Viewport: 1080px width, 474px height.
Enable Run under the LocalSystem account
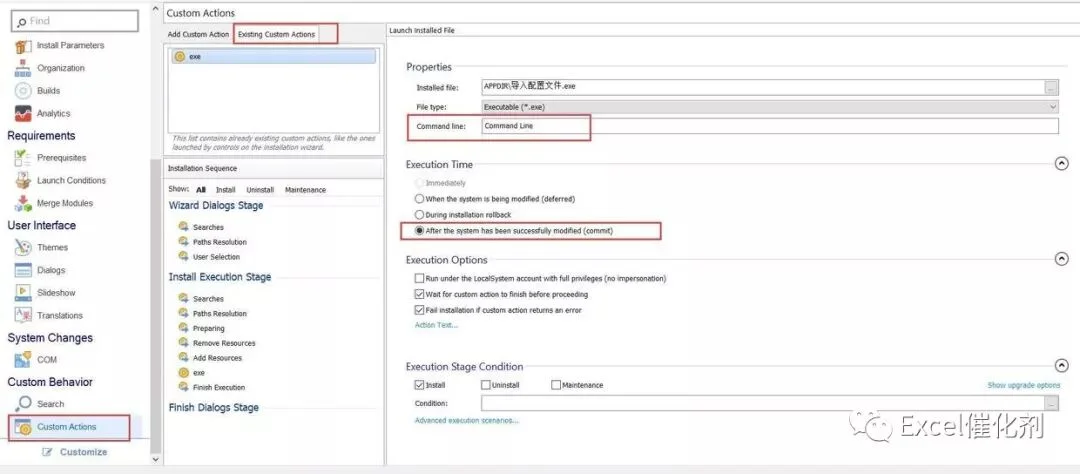pos(419,279)
